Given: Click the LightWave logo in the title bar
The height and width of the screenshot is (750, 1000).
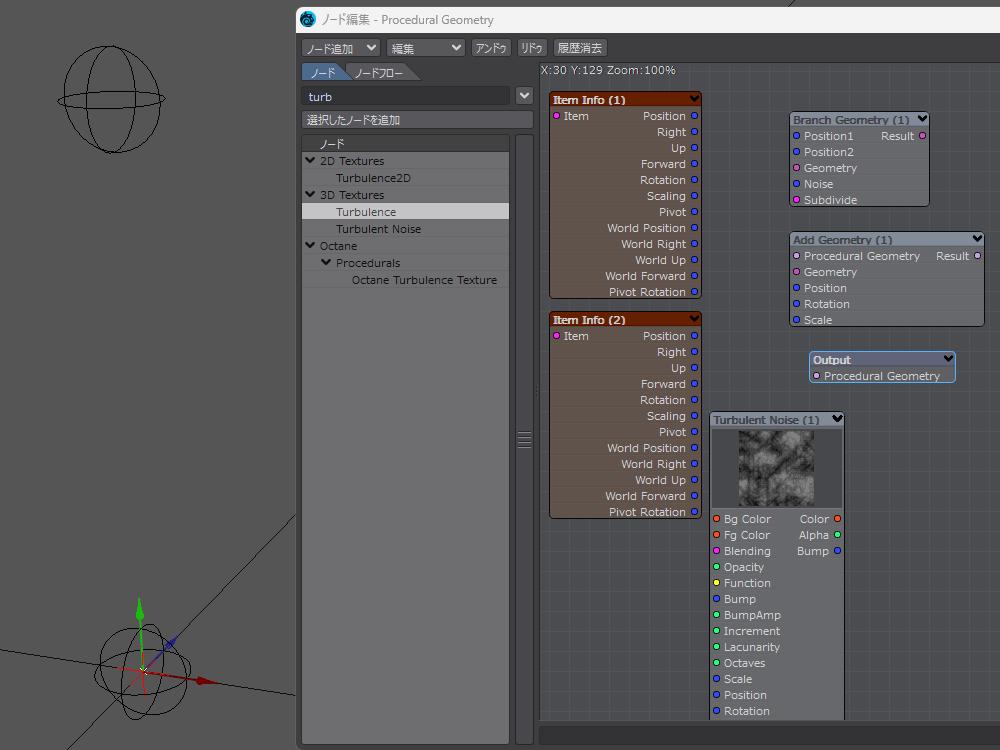Looking at the screenshot, I should pos(308,20).
